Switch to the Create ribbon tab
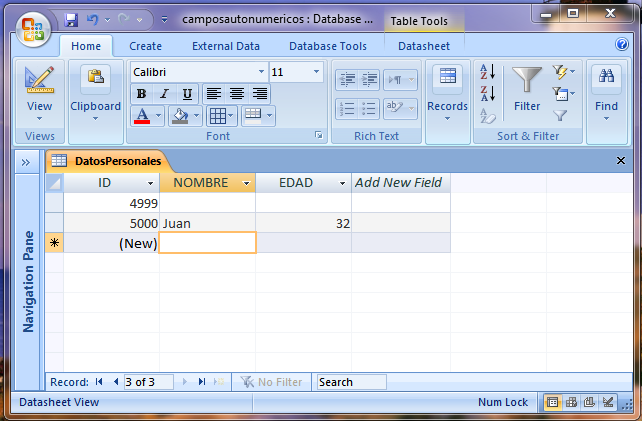 pyautogui.click(x=145, y=46)
